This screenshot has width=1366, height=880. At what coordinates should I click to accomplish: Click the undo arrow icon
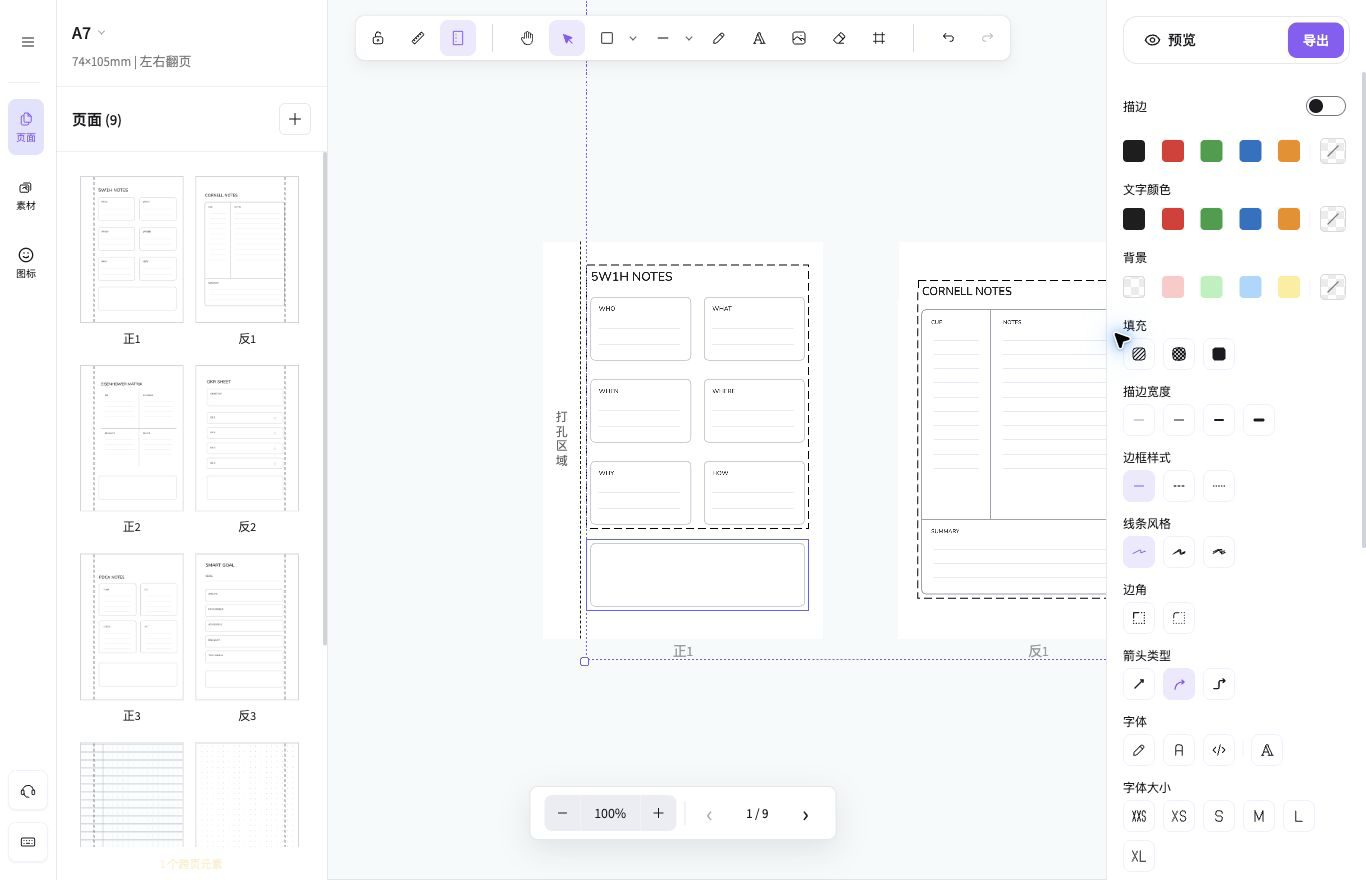[948, 38]
